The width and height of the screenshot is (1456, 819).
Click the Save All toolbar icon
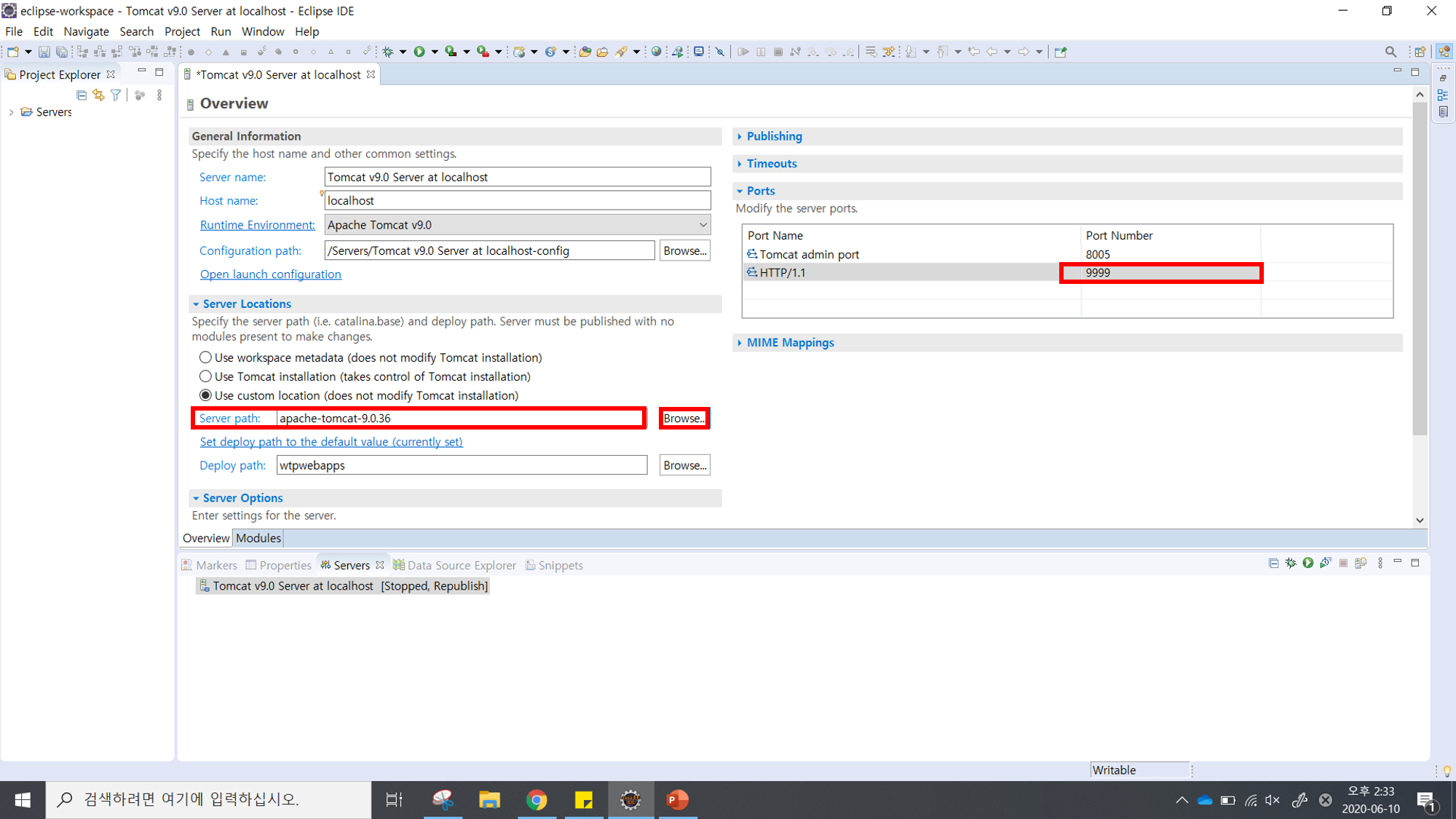[62, 52]
